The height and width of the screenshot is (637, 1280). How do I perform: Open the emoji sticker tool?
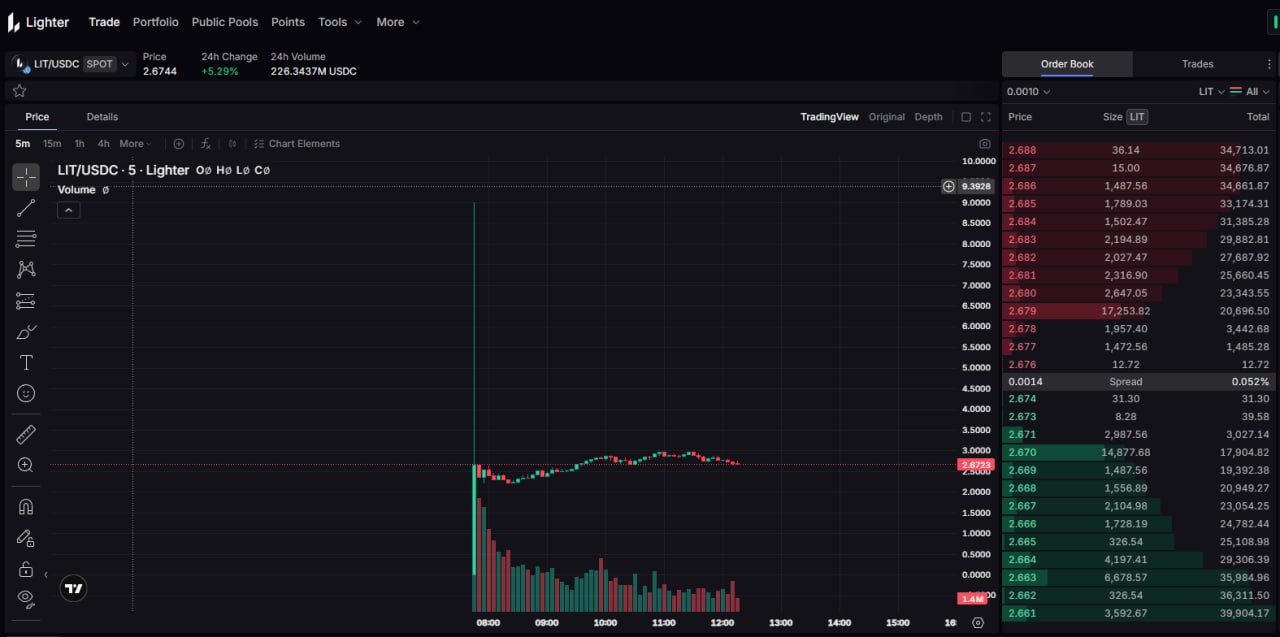tap(26, 394)
